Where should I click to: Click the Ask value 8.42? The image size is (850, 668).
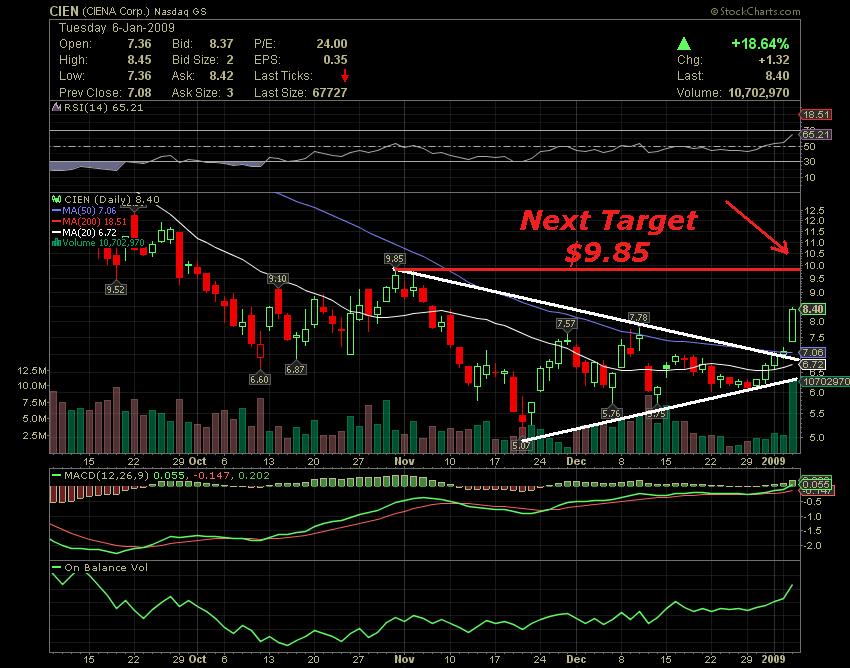[x=221, y=76]
